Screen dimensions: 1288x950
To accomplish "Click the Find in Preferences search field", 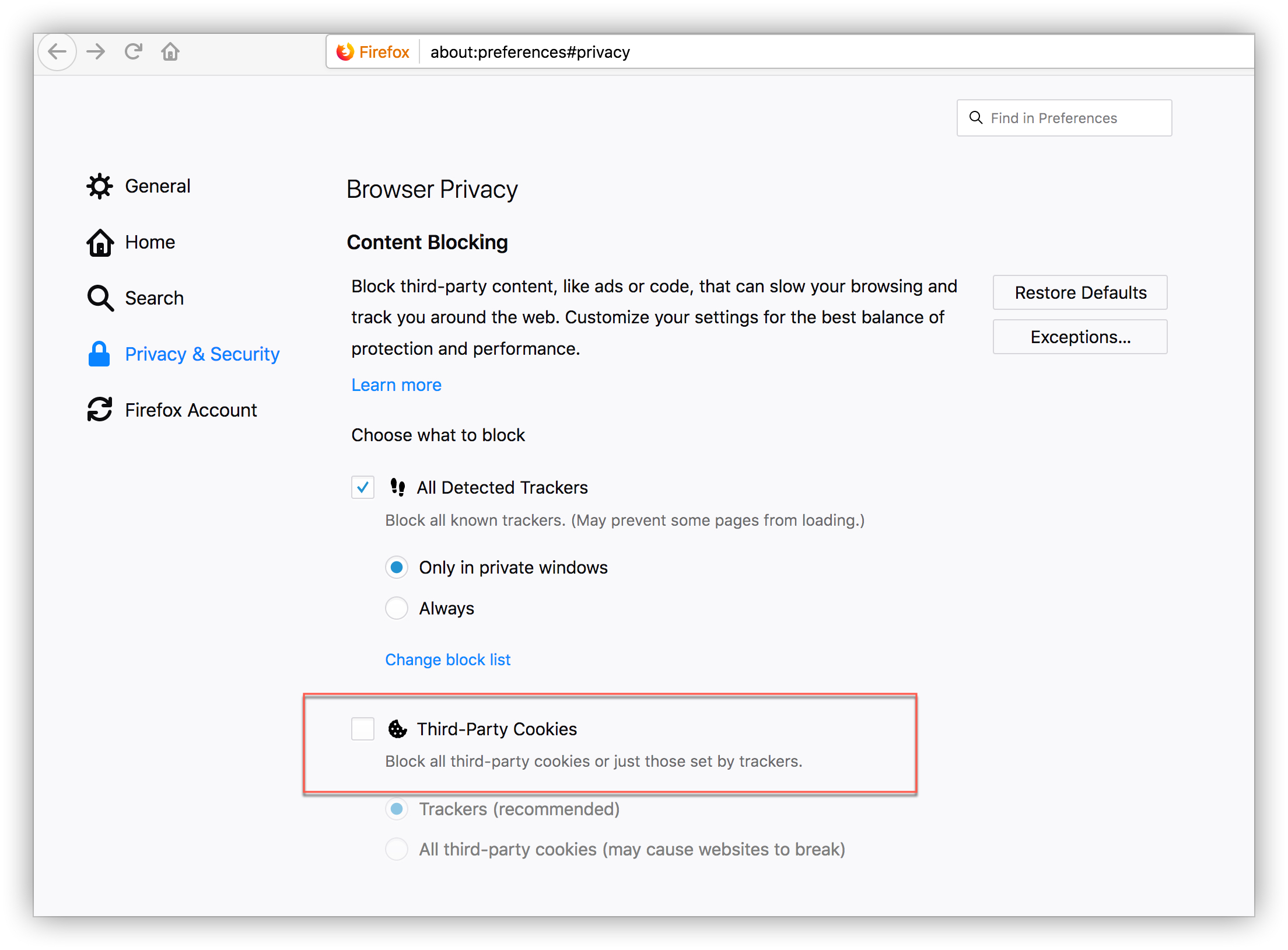I will [x=1065, y=118].
